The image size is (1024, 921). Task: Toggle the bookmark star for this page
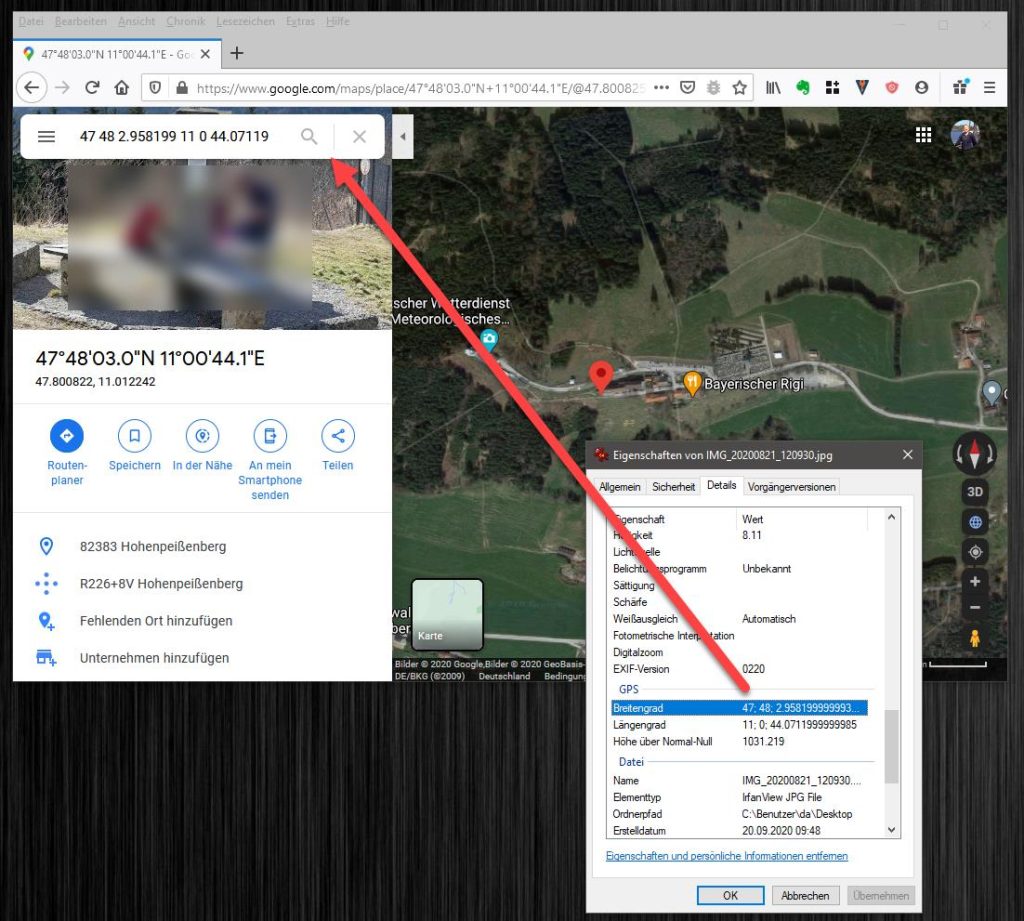coord(739,88)
